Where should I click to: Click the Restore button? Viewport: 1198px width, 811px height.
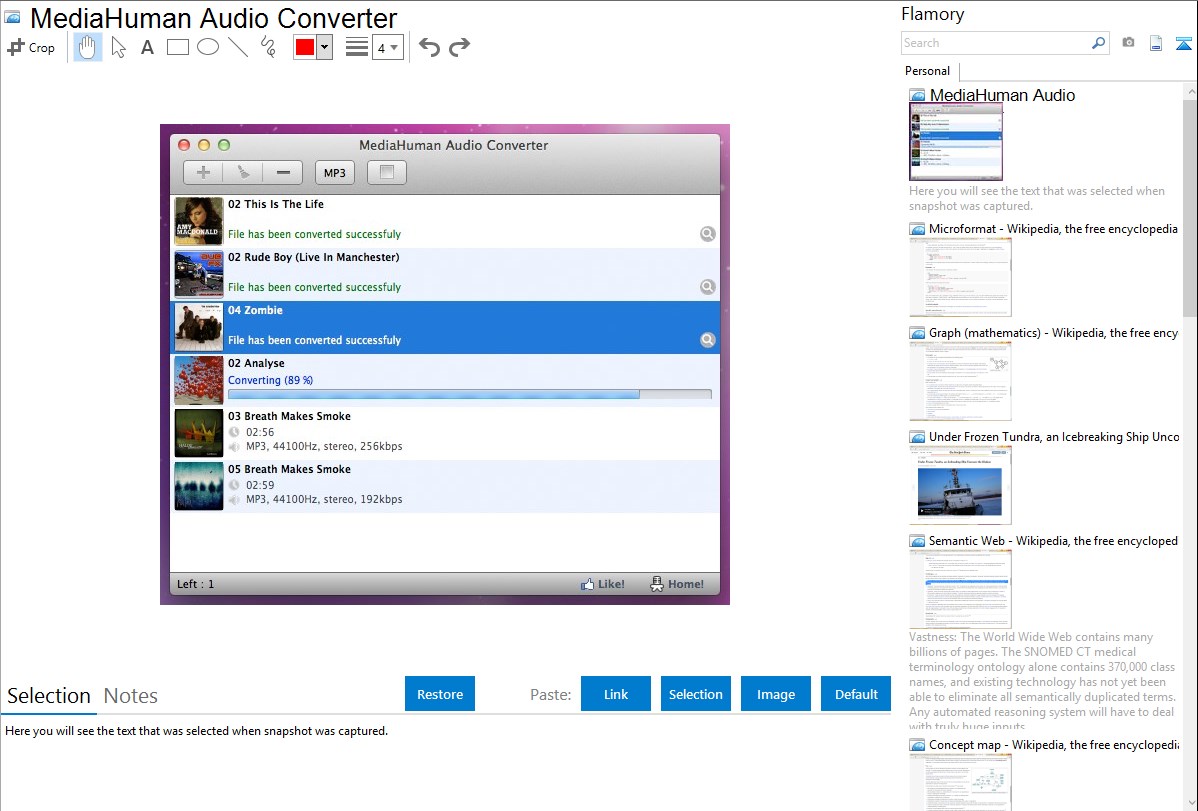440,694
